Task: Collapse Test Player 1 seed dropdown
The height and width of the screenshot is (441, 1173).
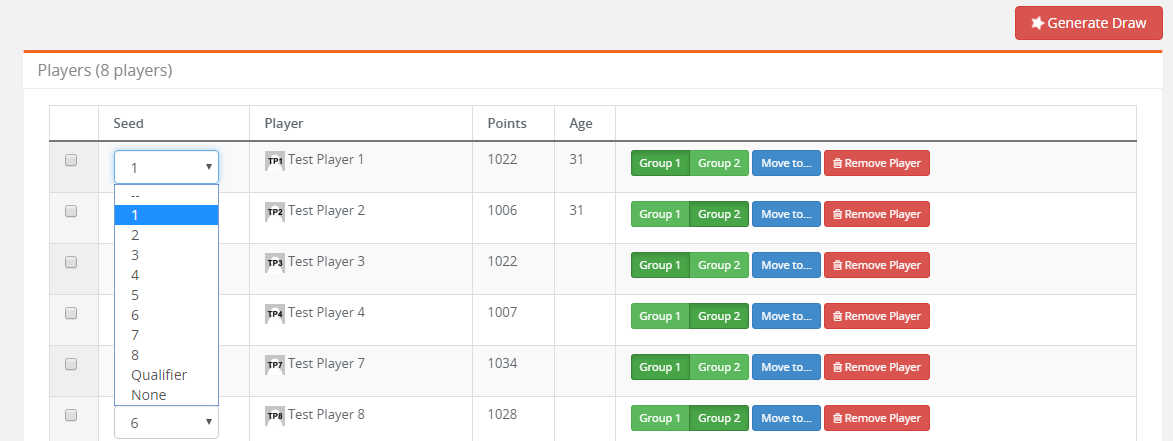Action: pyautogui.click(x=166, y=167)
